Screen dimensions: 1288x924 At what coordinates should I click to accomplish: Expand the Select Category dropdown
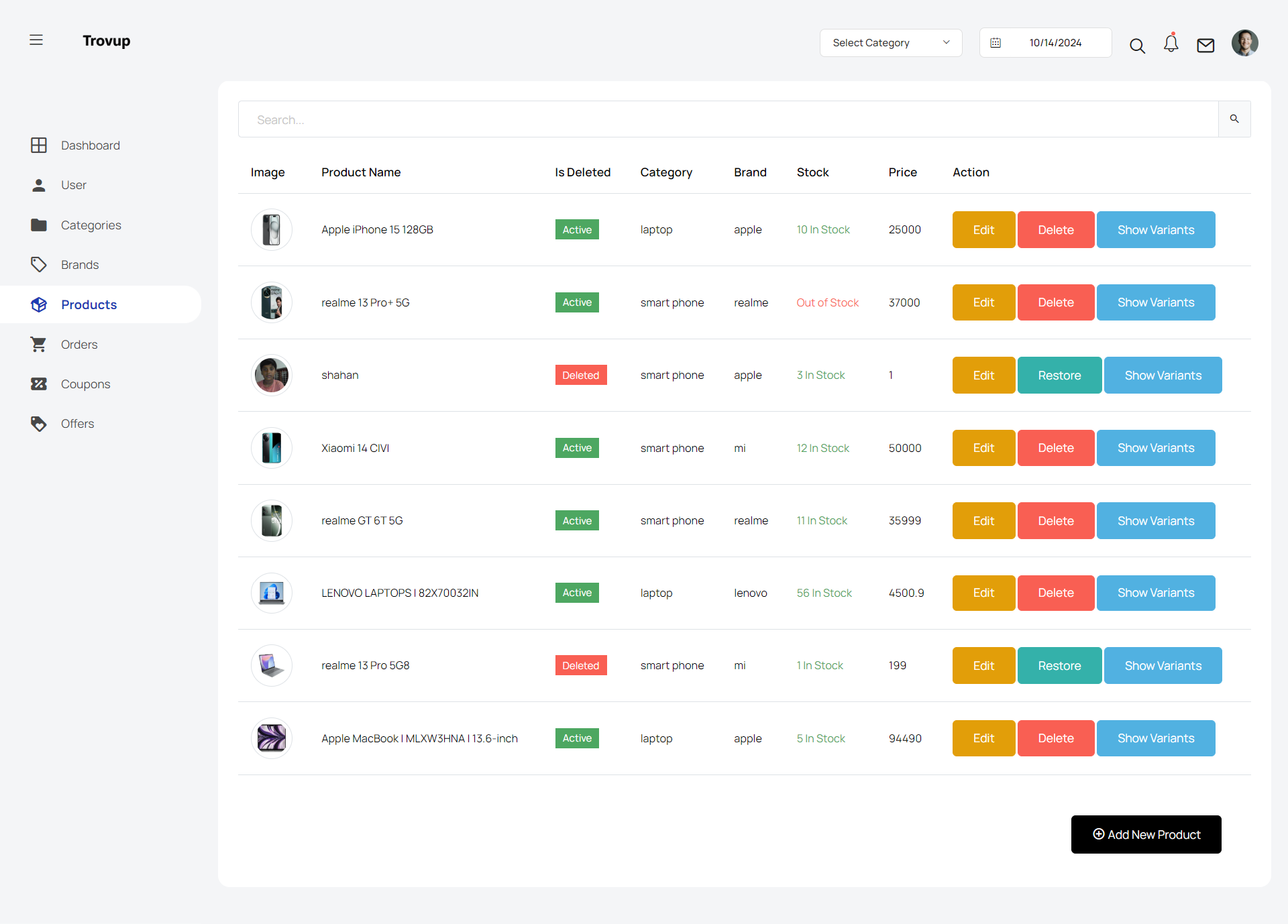point(890,43)
